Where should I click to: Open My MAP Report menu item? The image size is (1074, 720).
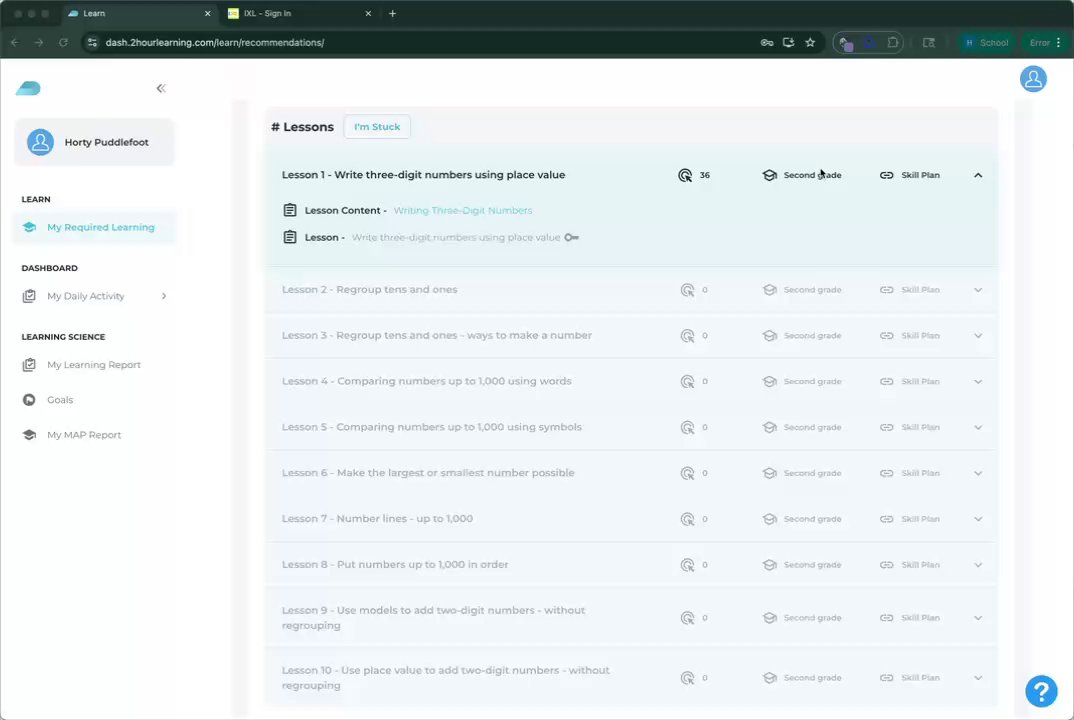84,435
